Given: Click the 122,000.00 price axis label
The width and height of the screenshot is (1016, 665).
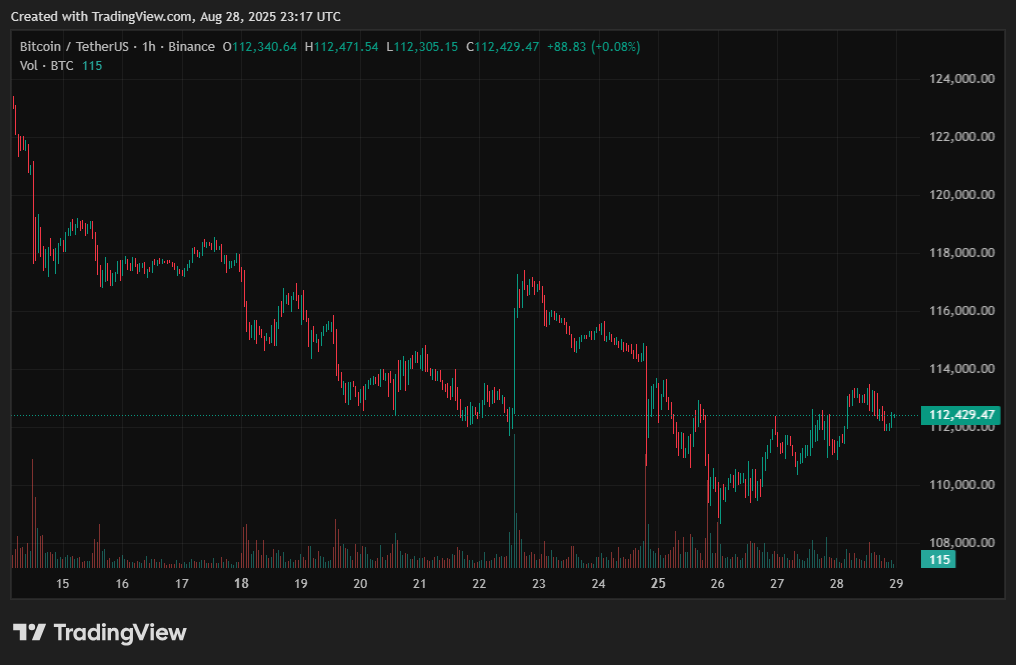Looking at the screenshot, I should click(x=962, y=137).
